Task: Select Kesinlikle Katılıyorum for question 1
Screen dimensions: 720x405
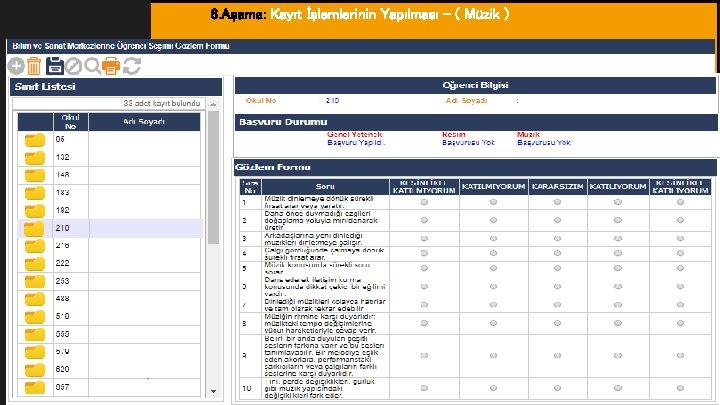Action: [x=681, y=202]
